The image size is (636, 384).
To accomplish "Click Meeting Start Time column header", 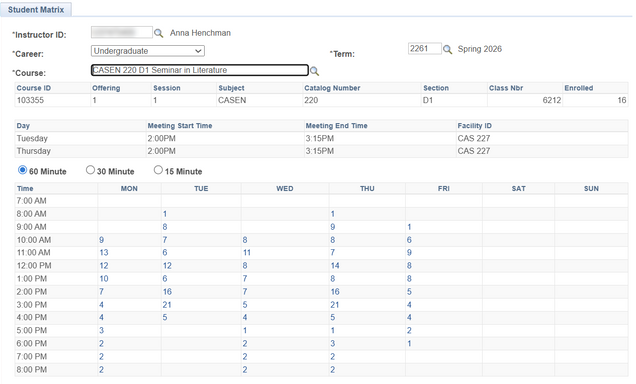I will tap(180, 126).
